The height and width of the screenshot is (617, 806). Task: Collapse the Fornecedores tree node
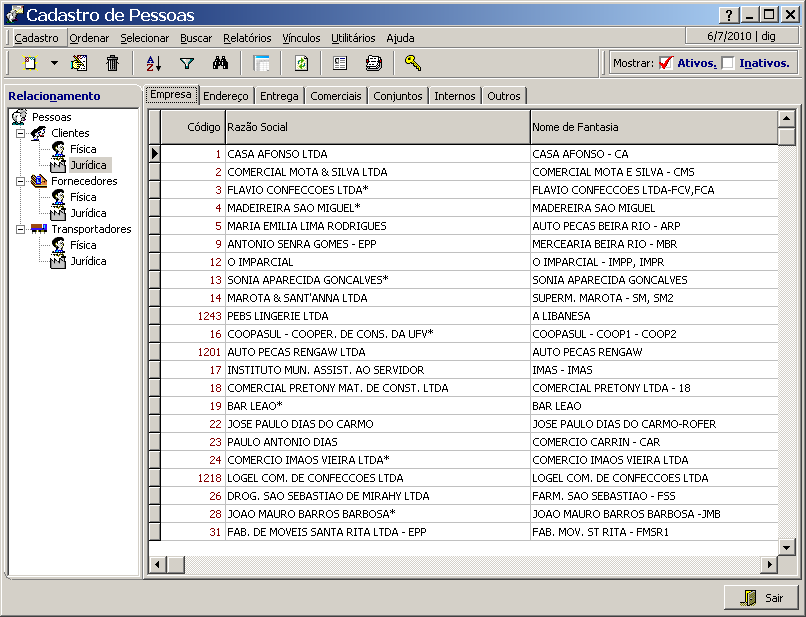point(21,181)
